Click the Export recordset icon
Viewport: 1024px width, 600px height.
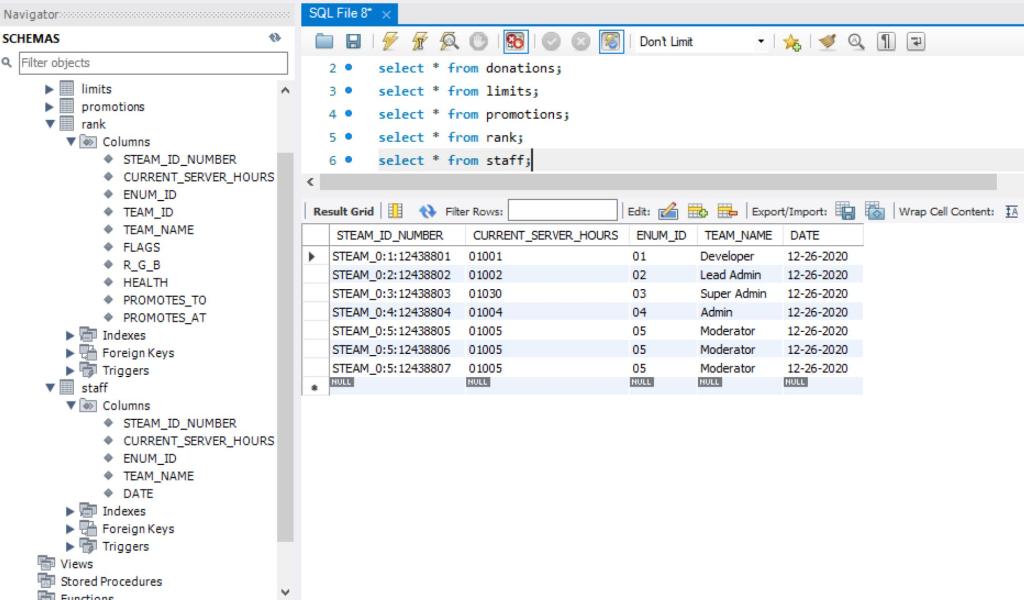[843, 211]
